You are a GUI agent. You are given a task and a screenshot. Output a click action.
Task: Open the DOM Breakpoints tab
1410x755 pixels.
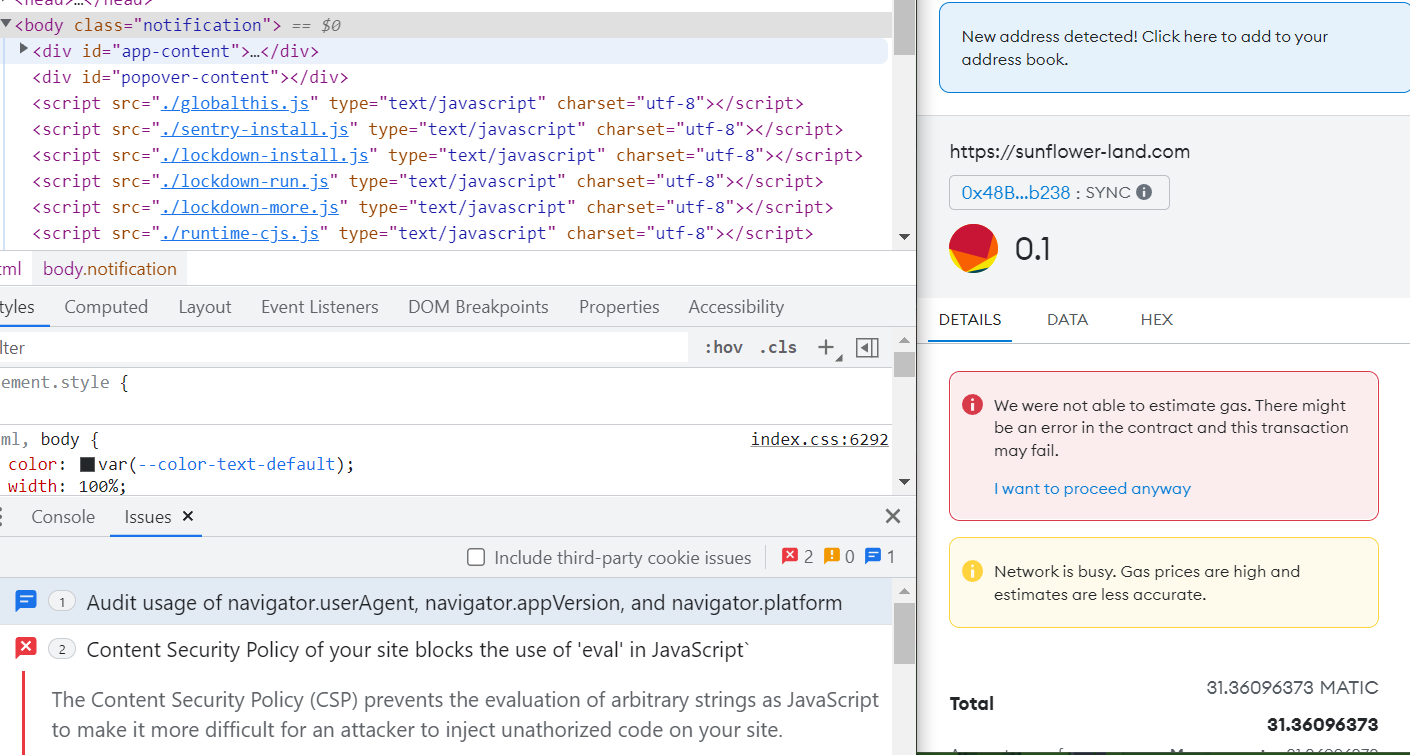coord(478,307)
